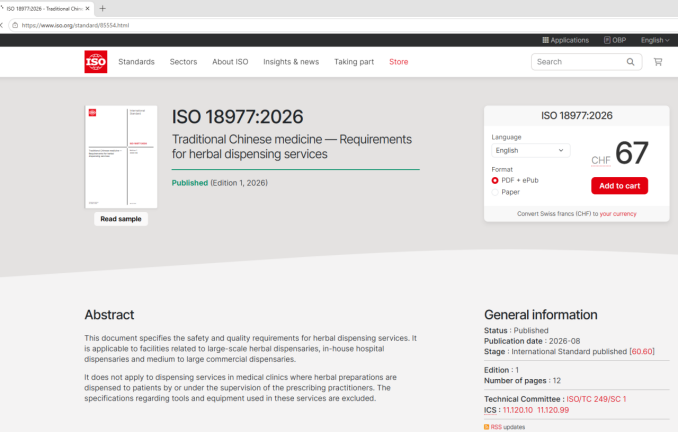Open the shopping cart icon
Image resolution: width=679 pixels, height=433 pixels.
(x=658, y=62)
